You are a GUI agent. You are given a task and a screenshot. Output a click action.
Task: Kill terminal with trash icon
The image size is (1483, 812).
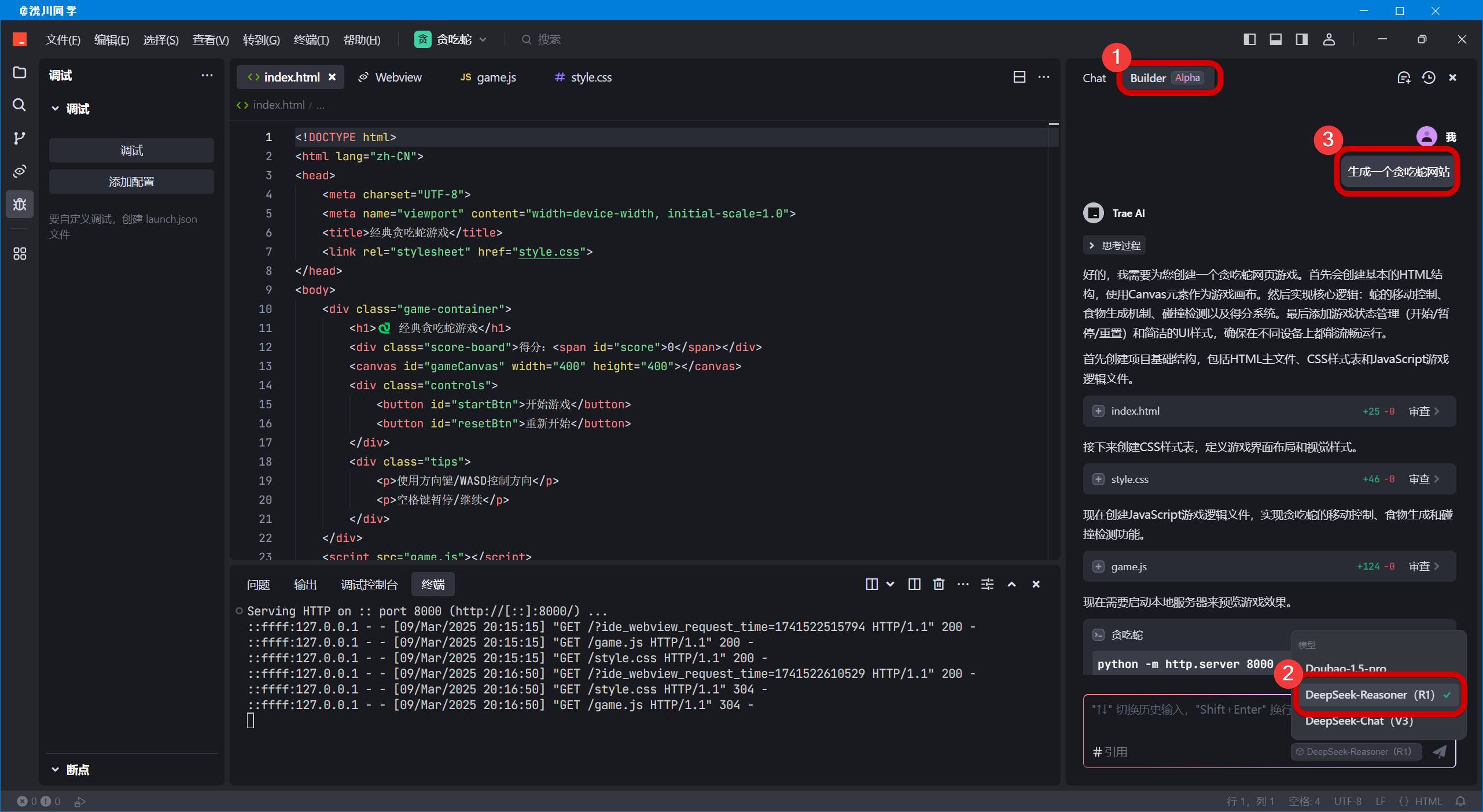pos(939,584)
